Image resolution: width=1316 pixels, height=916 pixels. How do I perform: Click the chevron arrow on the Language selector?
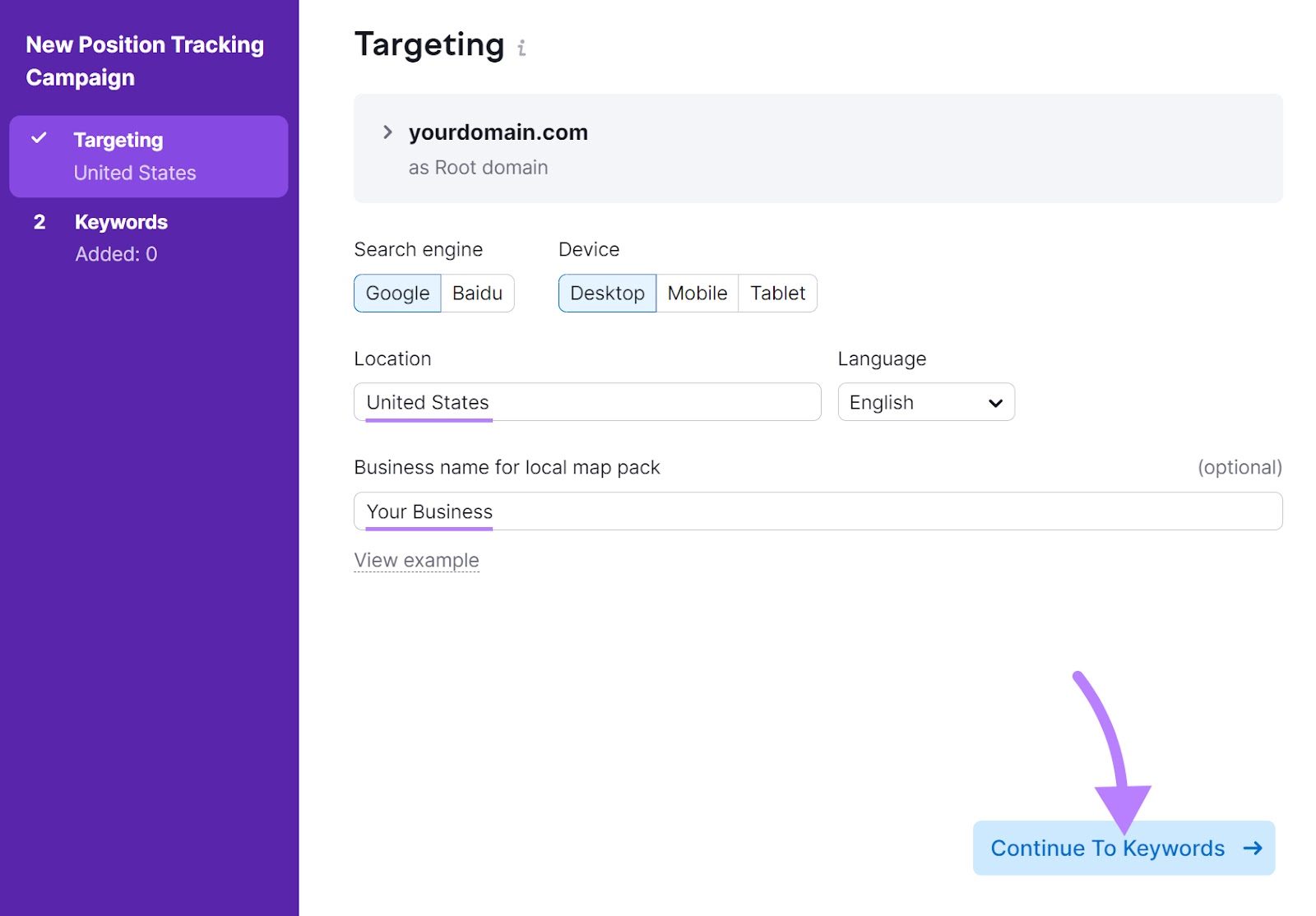[x=994, y=402]
